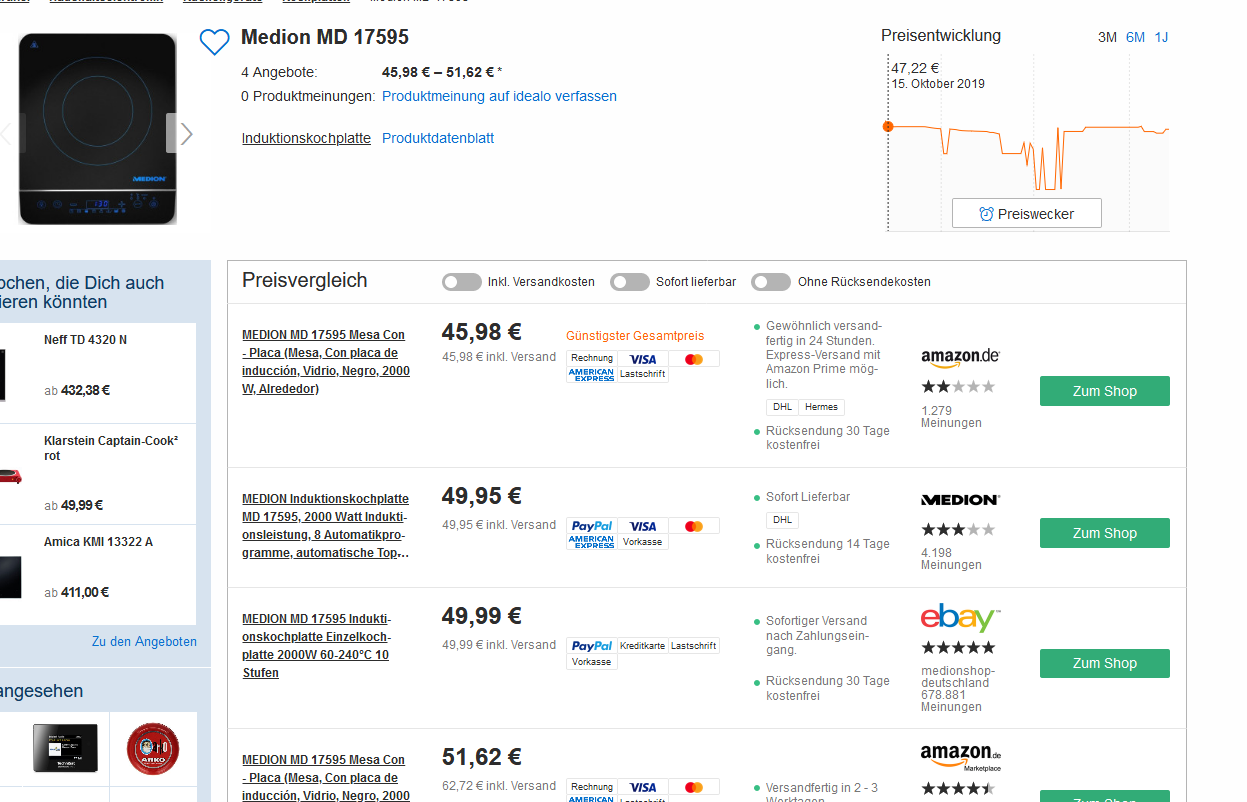Select 3M price history range
This screenshot has width=1247, height=802.
[x=1107, y=38]
